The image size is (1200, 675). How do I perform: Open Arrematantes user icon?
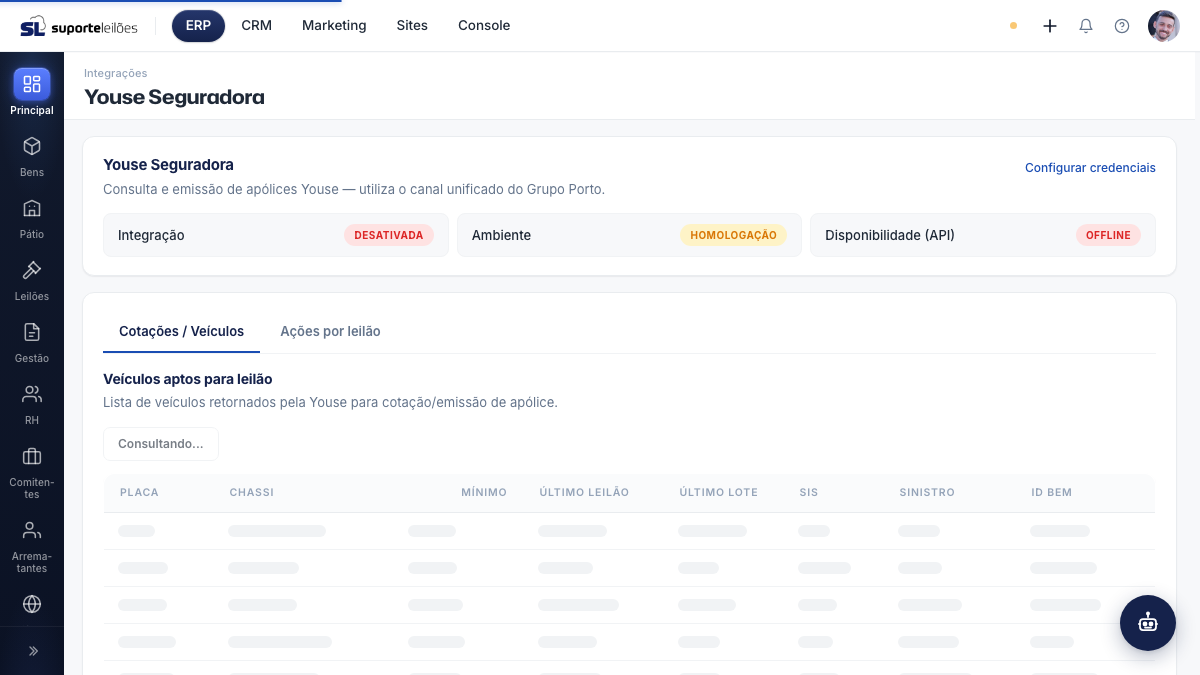32,530
